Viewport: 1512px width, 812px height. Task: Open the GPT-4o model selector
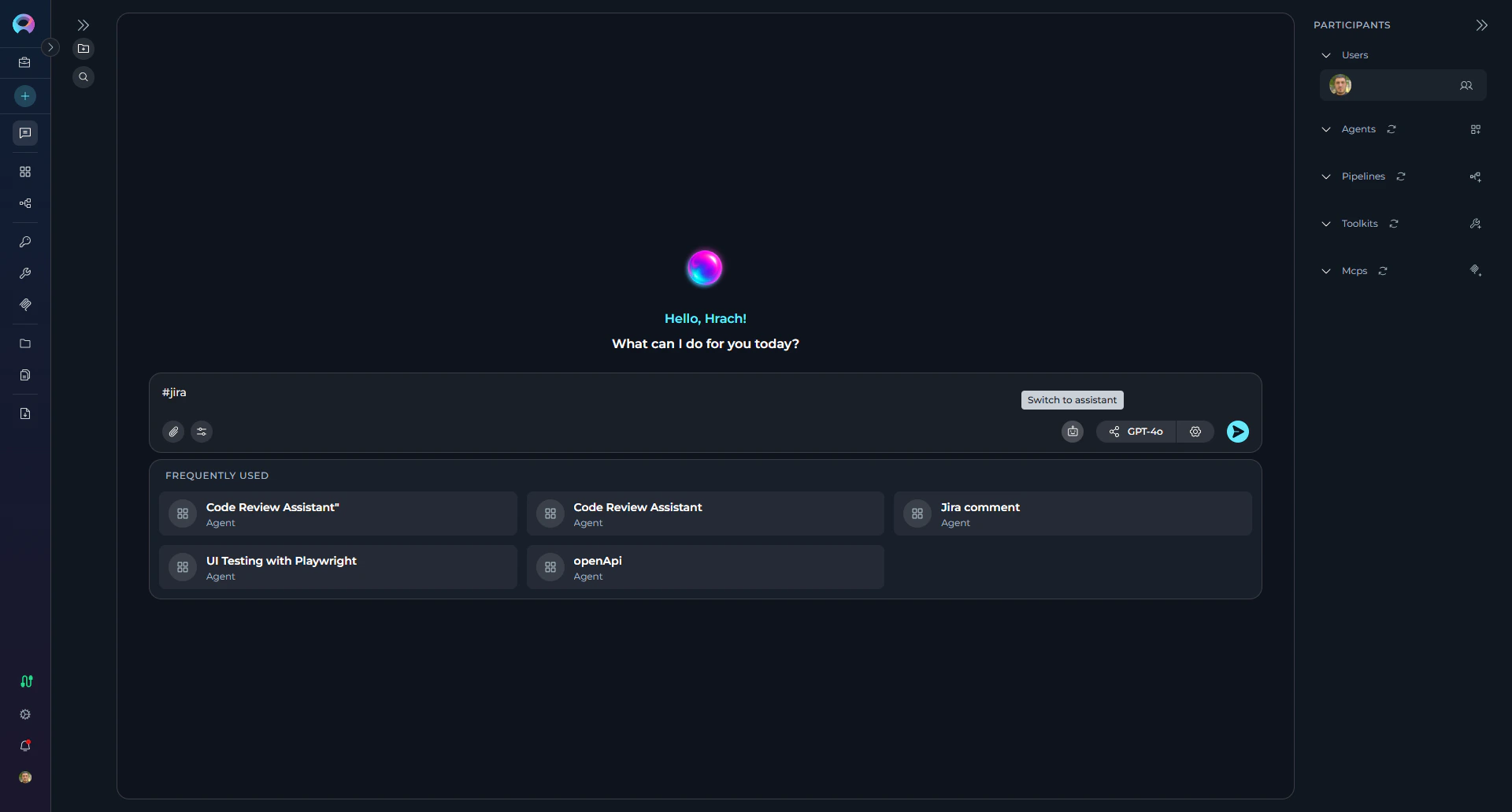pos(1135,432)
